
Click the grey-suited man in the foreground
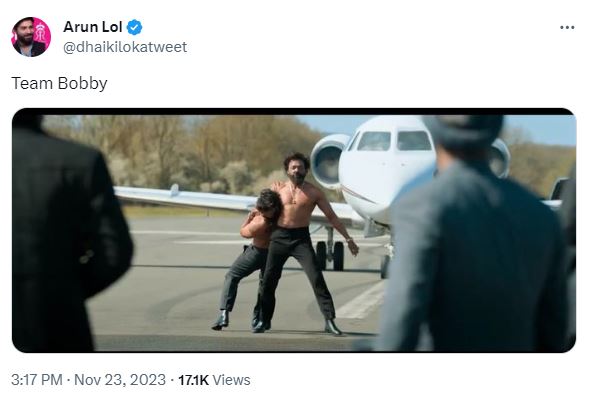pos(478,234)
